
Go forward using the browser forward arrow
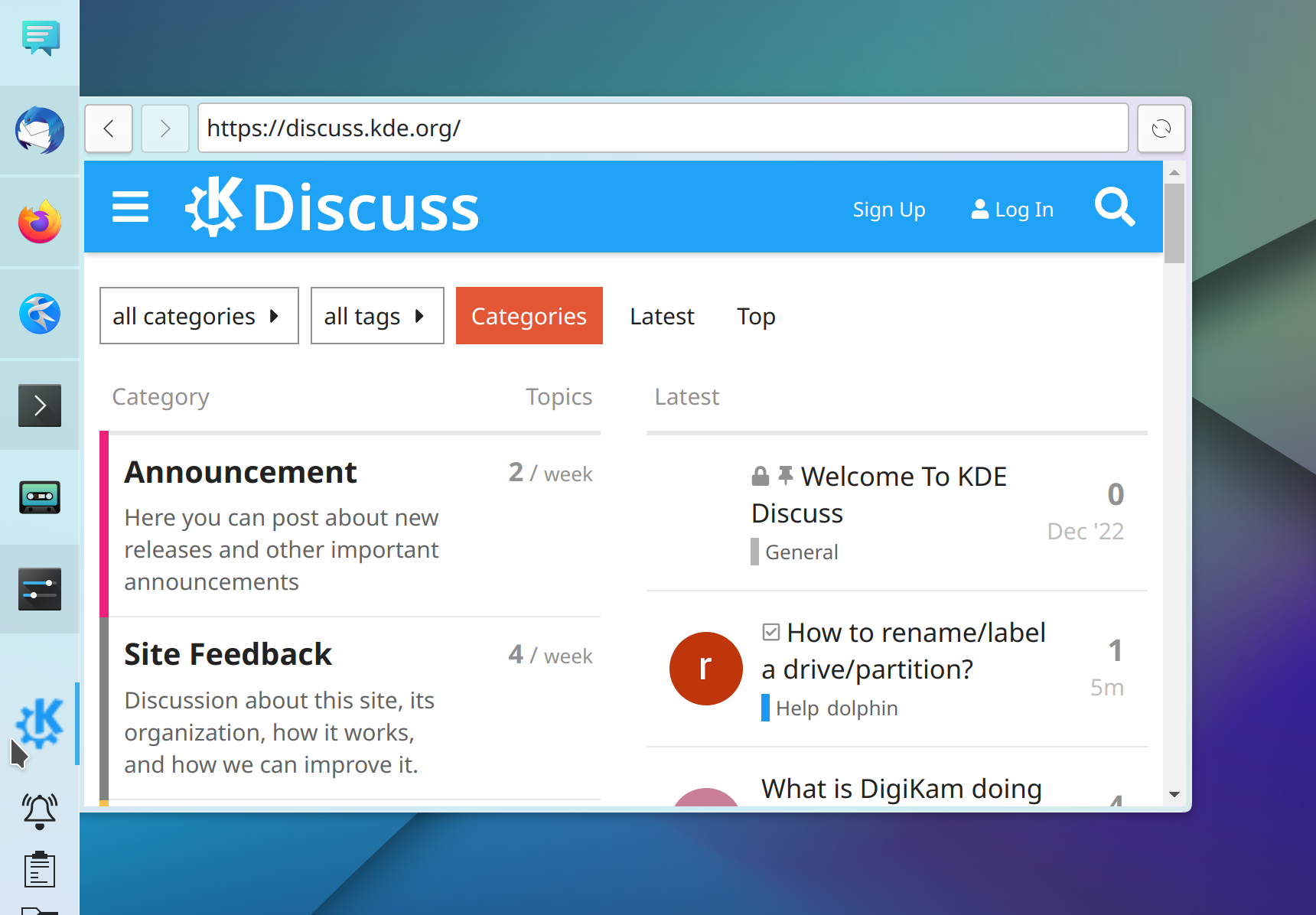coord(165,129)
